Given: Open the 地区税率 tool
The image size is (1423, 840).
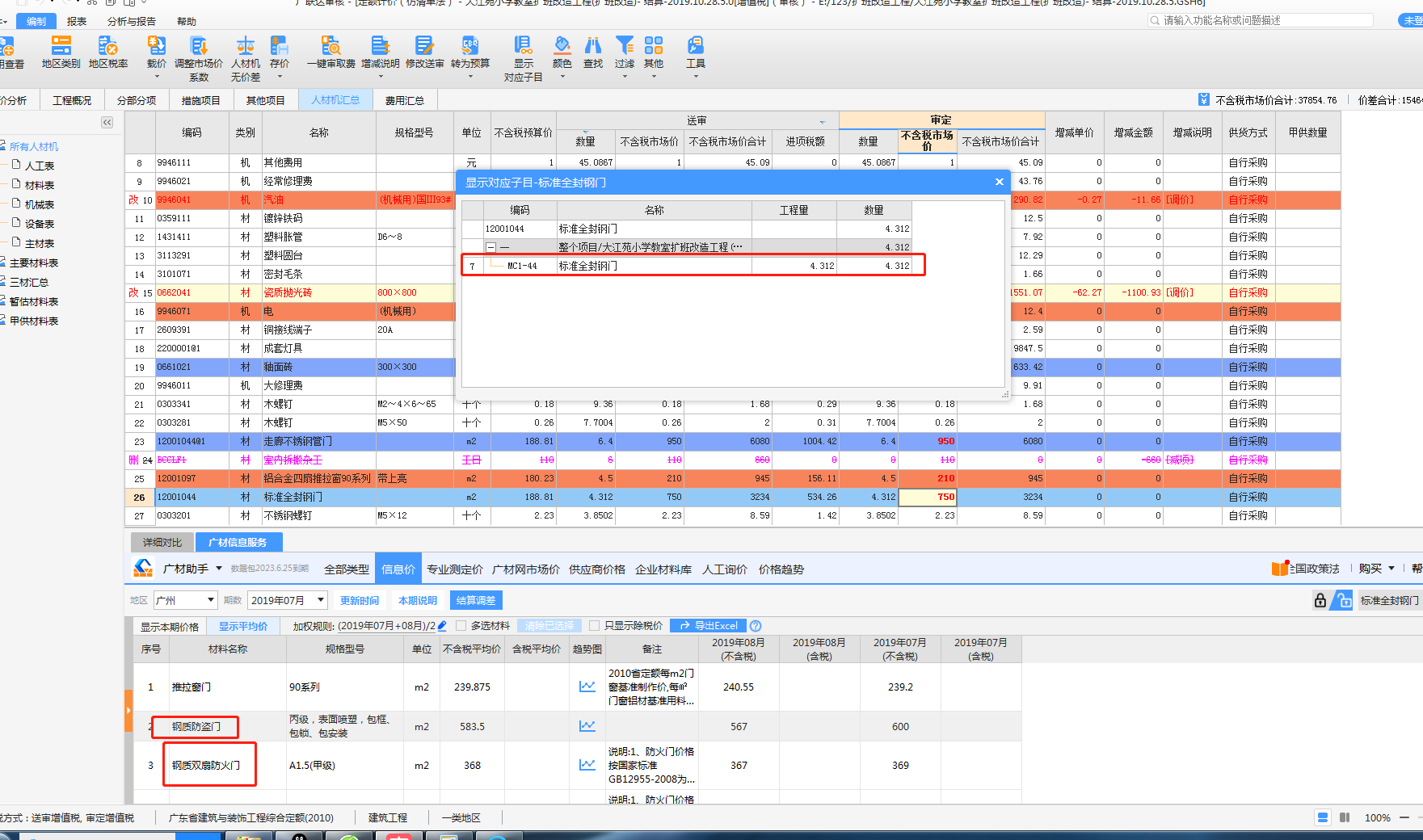Looking at the screenshot, I should point(108,52).
